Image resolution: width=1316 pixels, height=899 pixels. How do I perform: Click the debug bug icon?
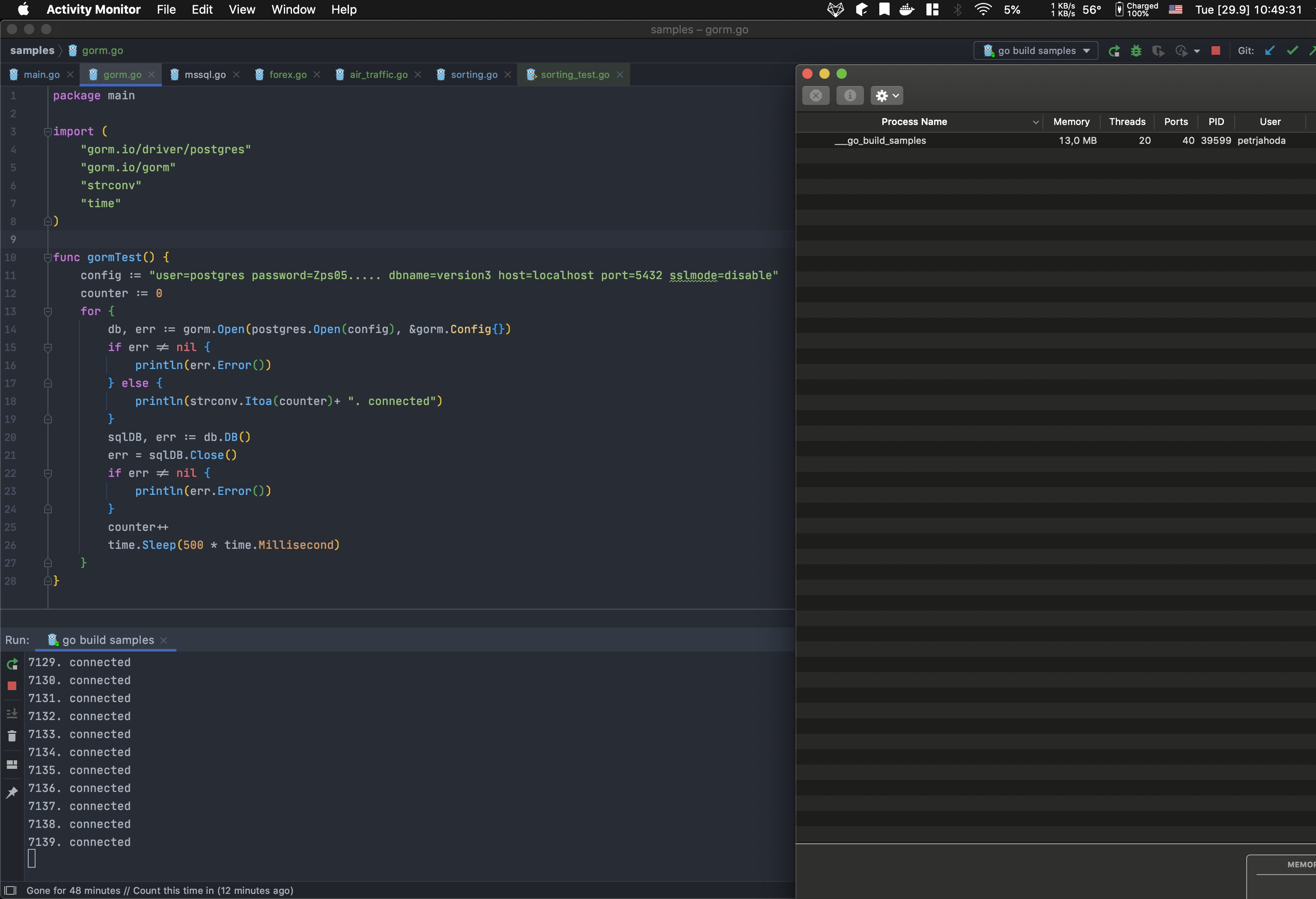1136,51
